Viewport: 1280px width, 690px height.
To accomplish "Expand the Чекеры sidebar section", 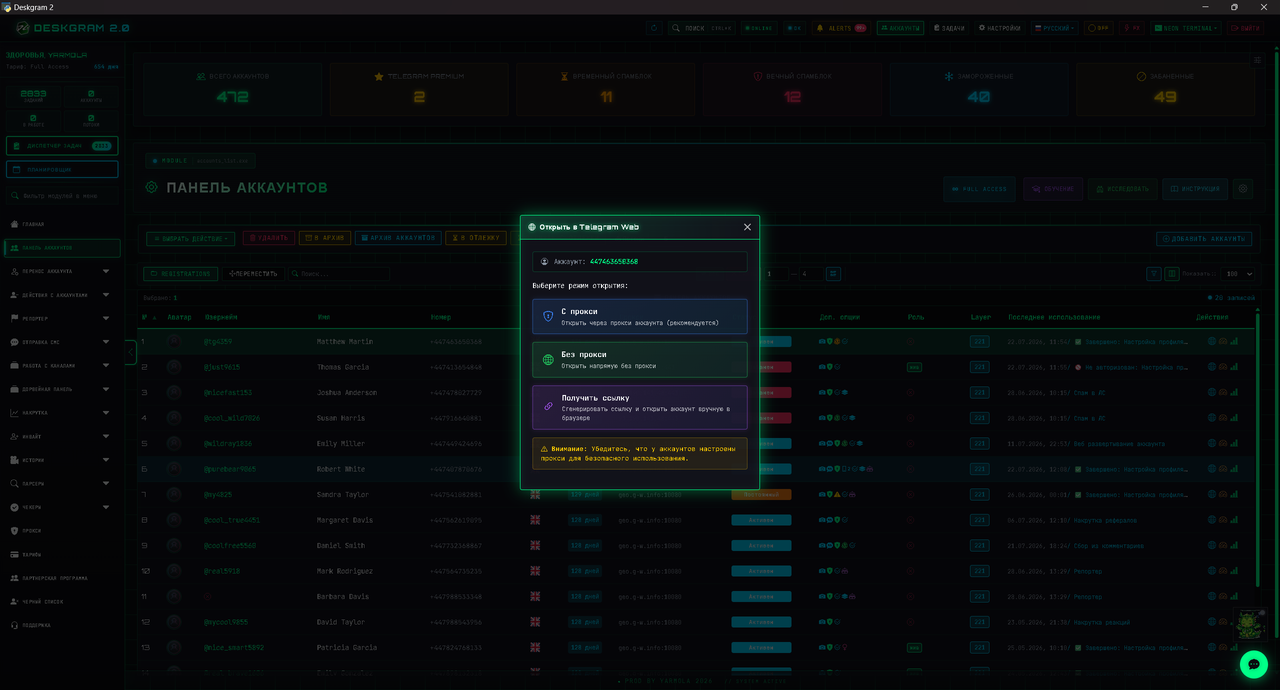I will coord(60,507).
